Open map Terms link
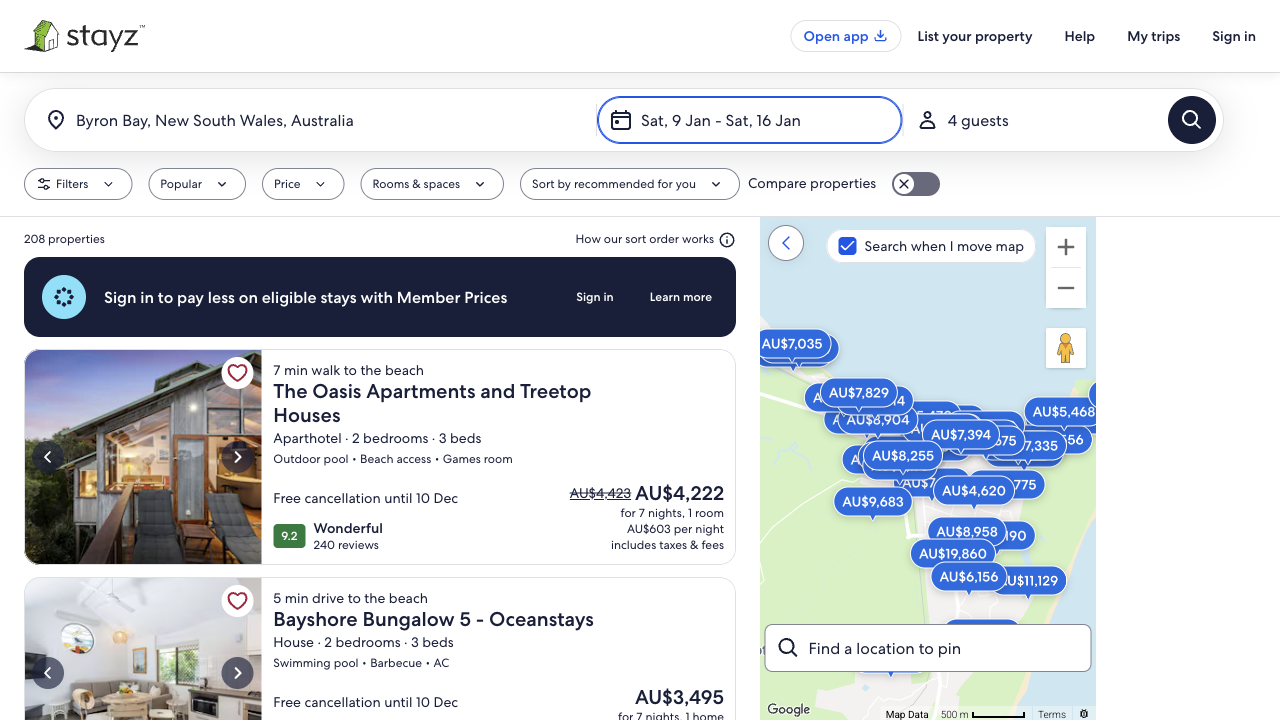The image size is (1280, 720). 1052,714
